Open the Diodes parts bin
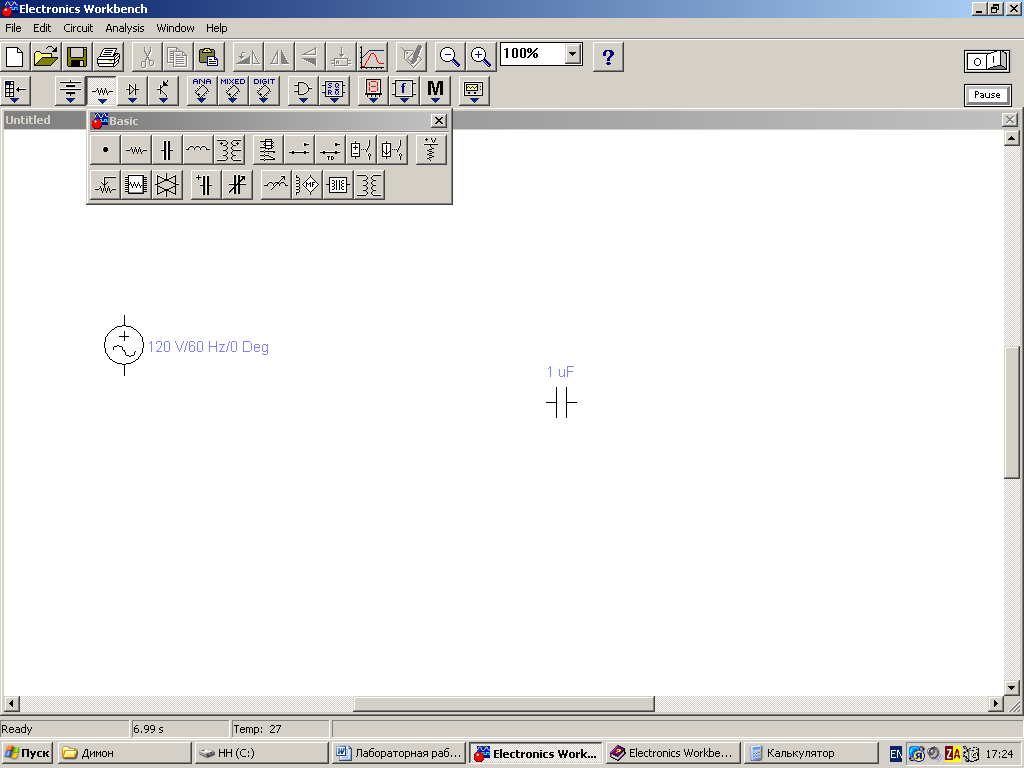Screen dimensions: 1024x768 point(133,91)
